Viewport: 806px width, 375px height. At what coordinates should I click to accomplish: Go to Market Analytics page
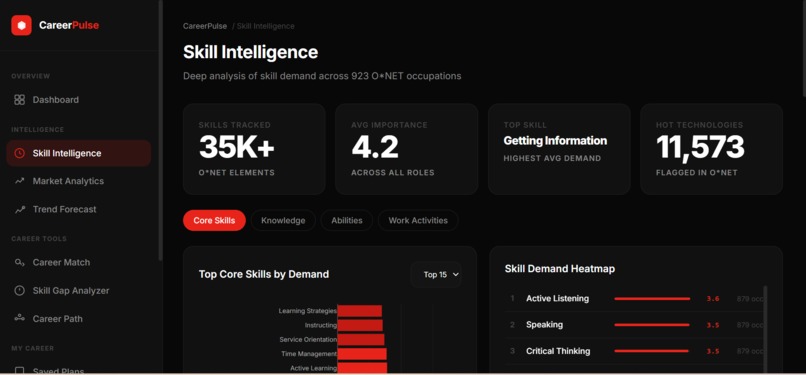tap(79, 181)
